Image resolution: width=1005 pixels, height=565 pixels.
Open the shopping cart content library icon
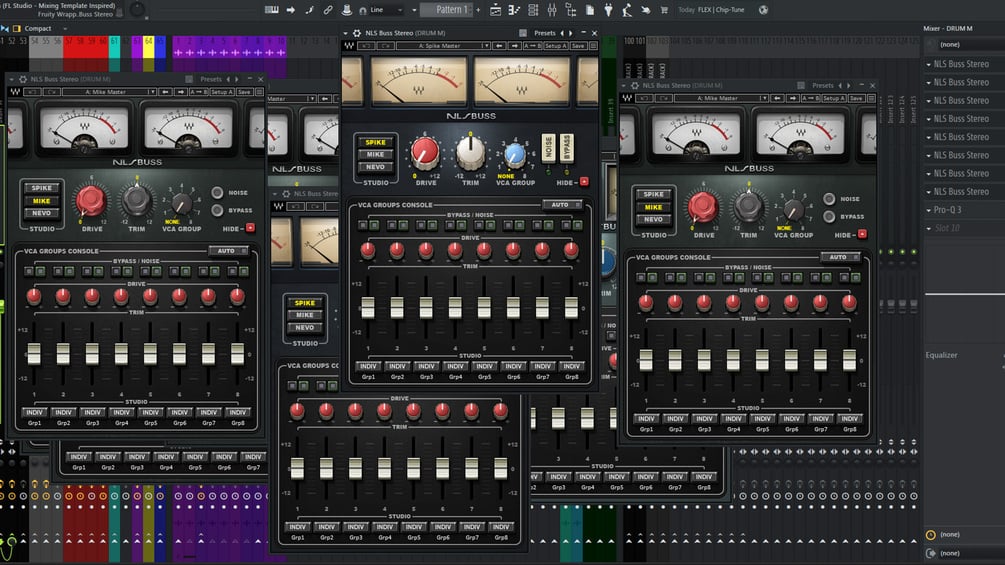pyautogui.click(x=664, y=10)
